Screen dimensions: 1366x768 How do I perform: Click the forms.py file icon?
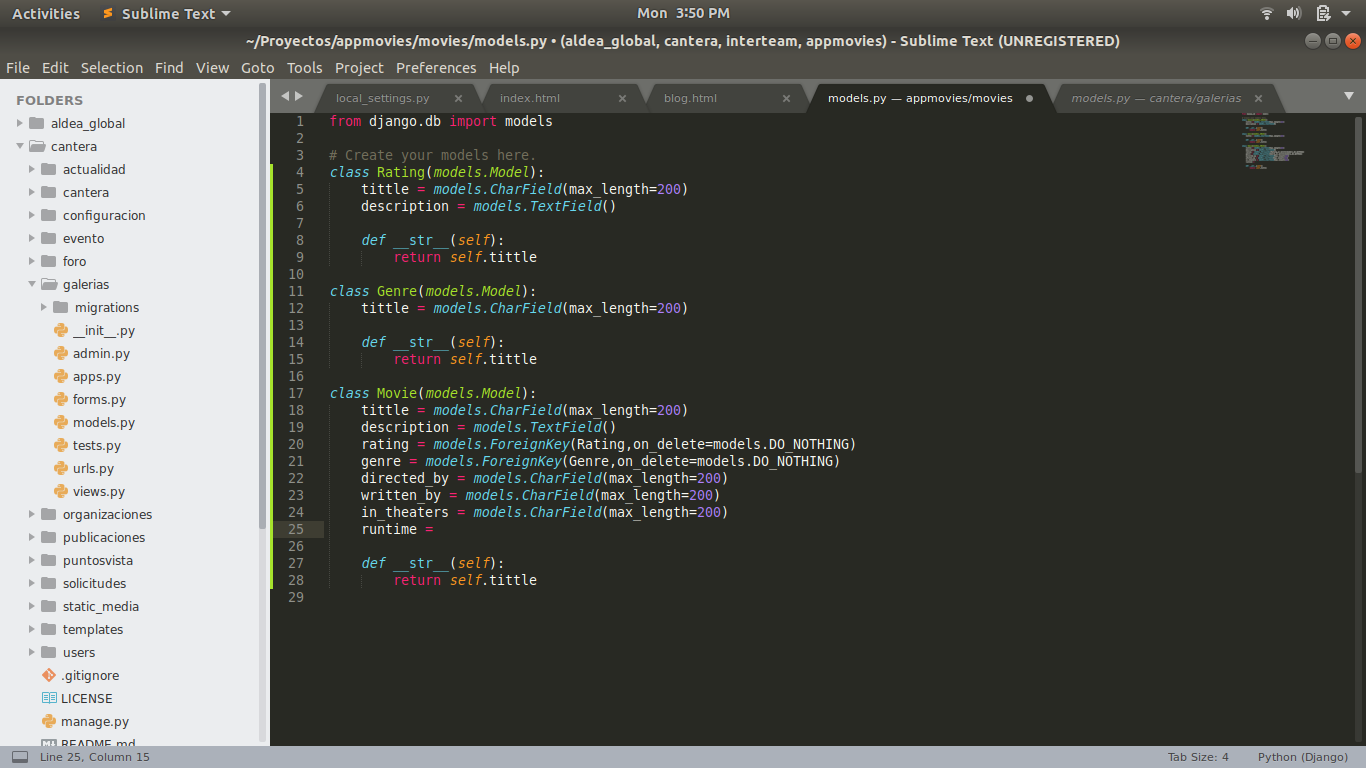pos(61,400)
